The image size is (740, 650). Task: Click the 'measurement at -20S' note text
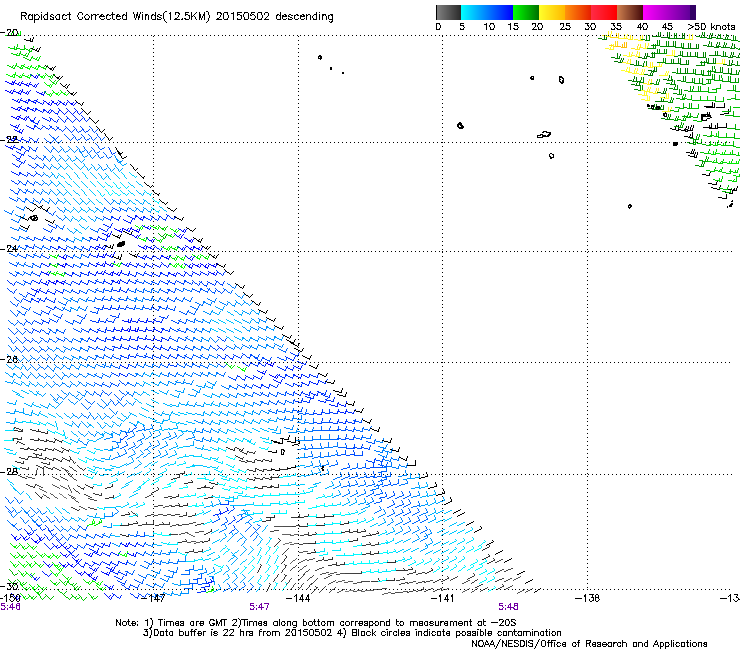pos(462,623)
